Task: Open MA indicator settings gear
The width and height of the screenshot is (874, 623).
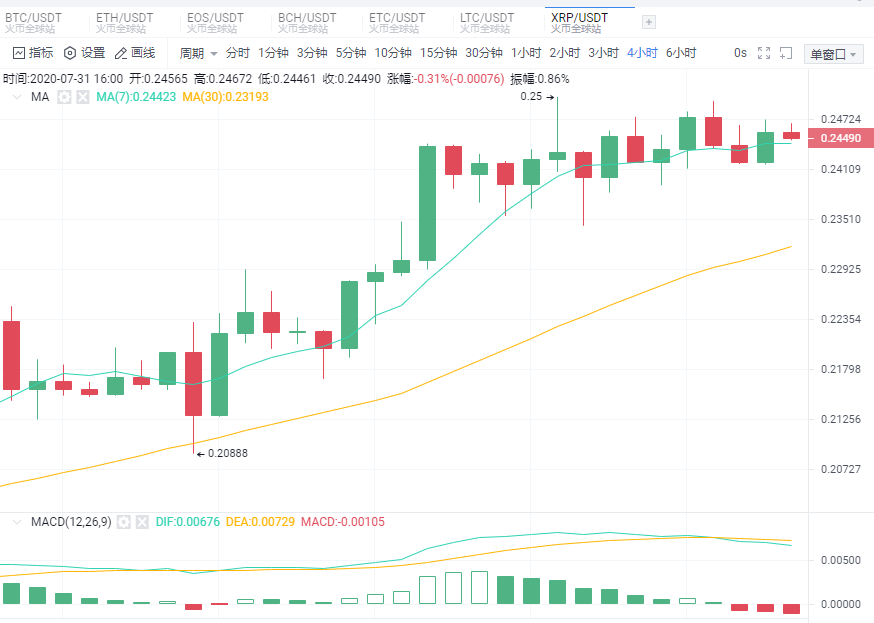Action: 65,97
